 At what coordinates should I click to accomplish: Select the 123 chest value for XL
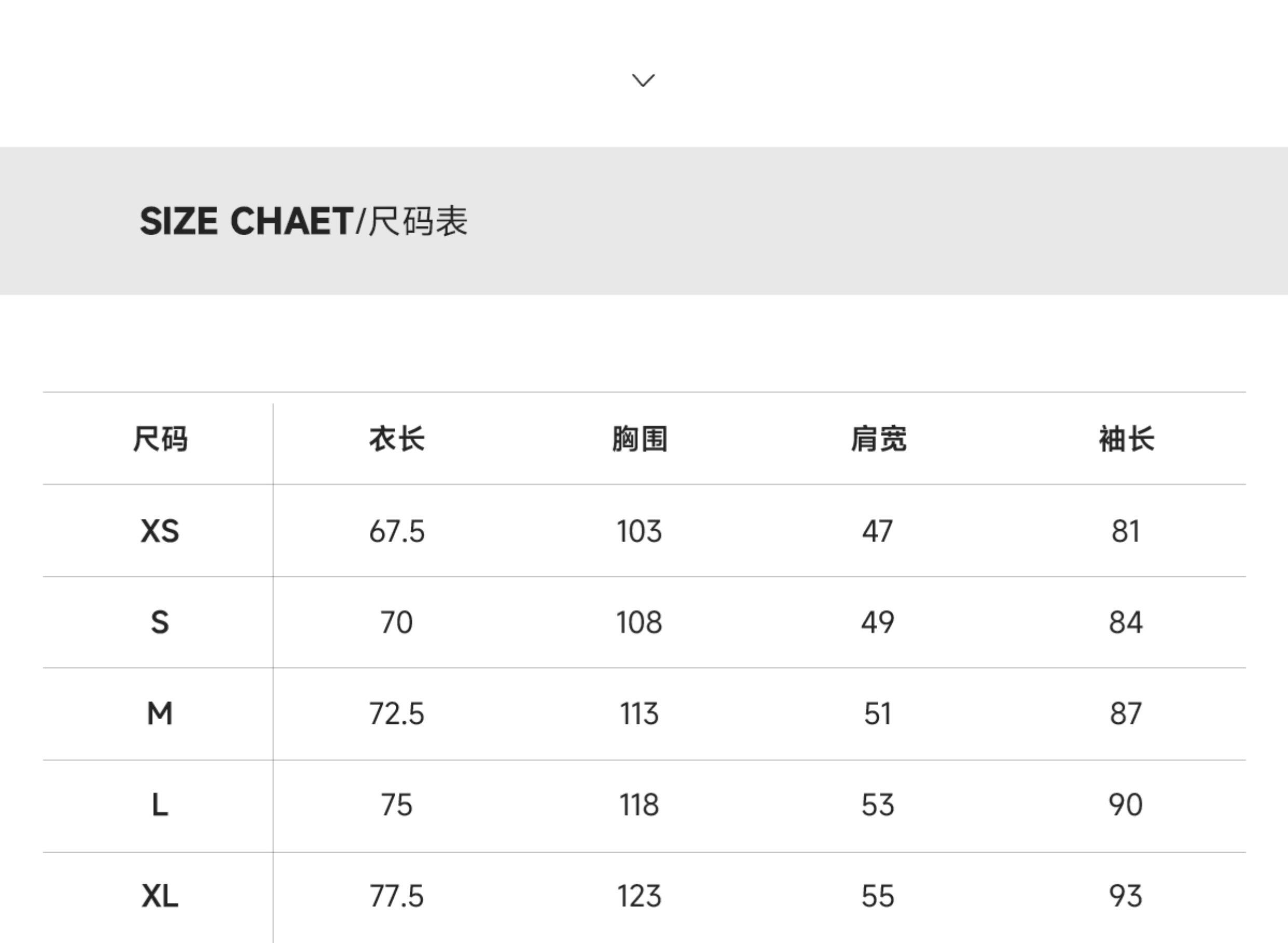pyautogui.click(x=639, y=896)
